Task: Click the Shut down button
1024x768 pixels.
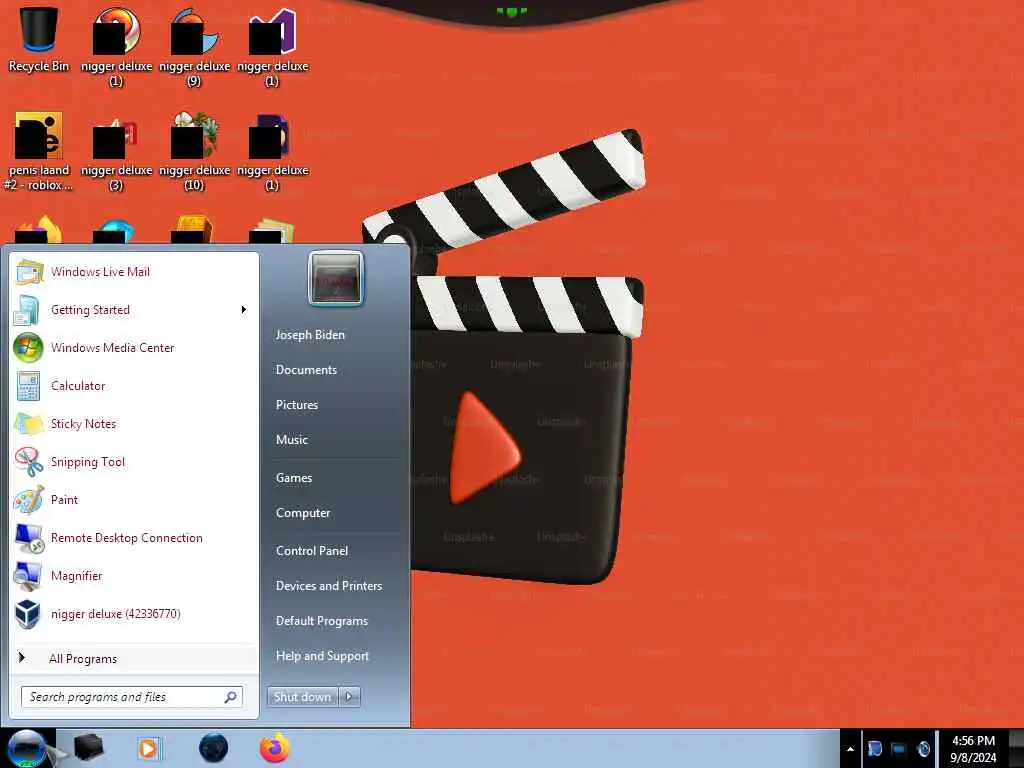Action: [302, 697]
